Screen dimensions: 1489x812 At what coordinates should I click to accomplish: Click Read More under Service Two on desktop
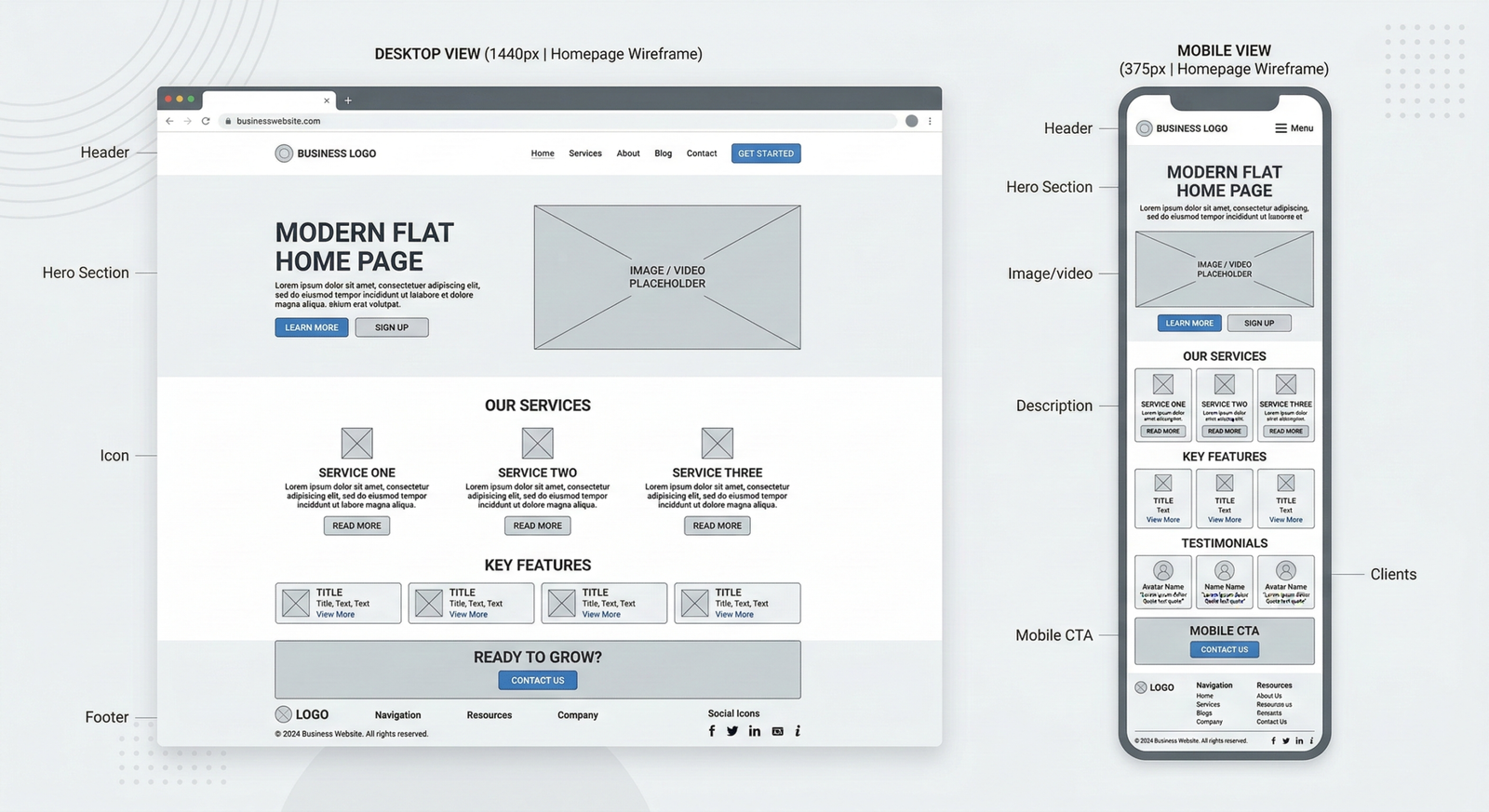[538, 526]
